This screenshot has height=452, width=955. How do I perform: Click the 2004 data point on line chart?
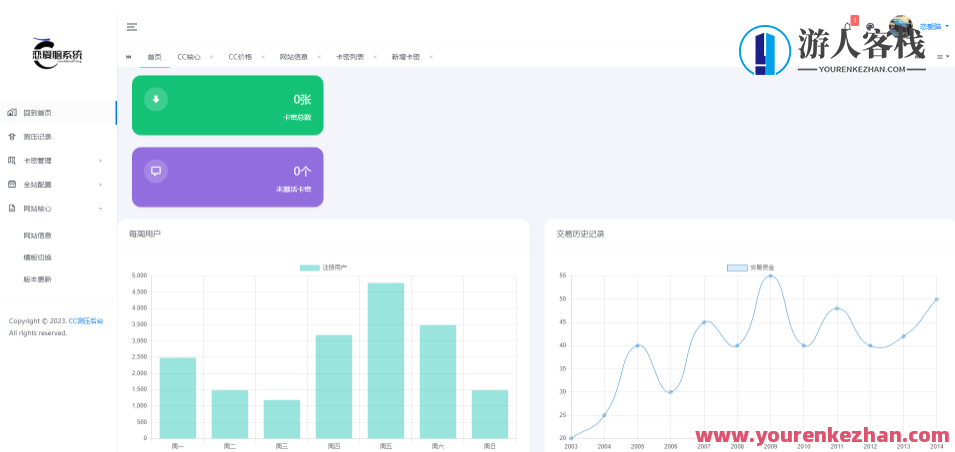point(604,415)
